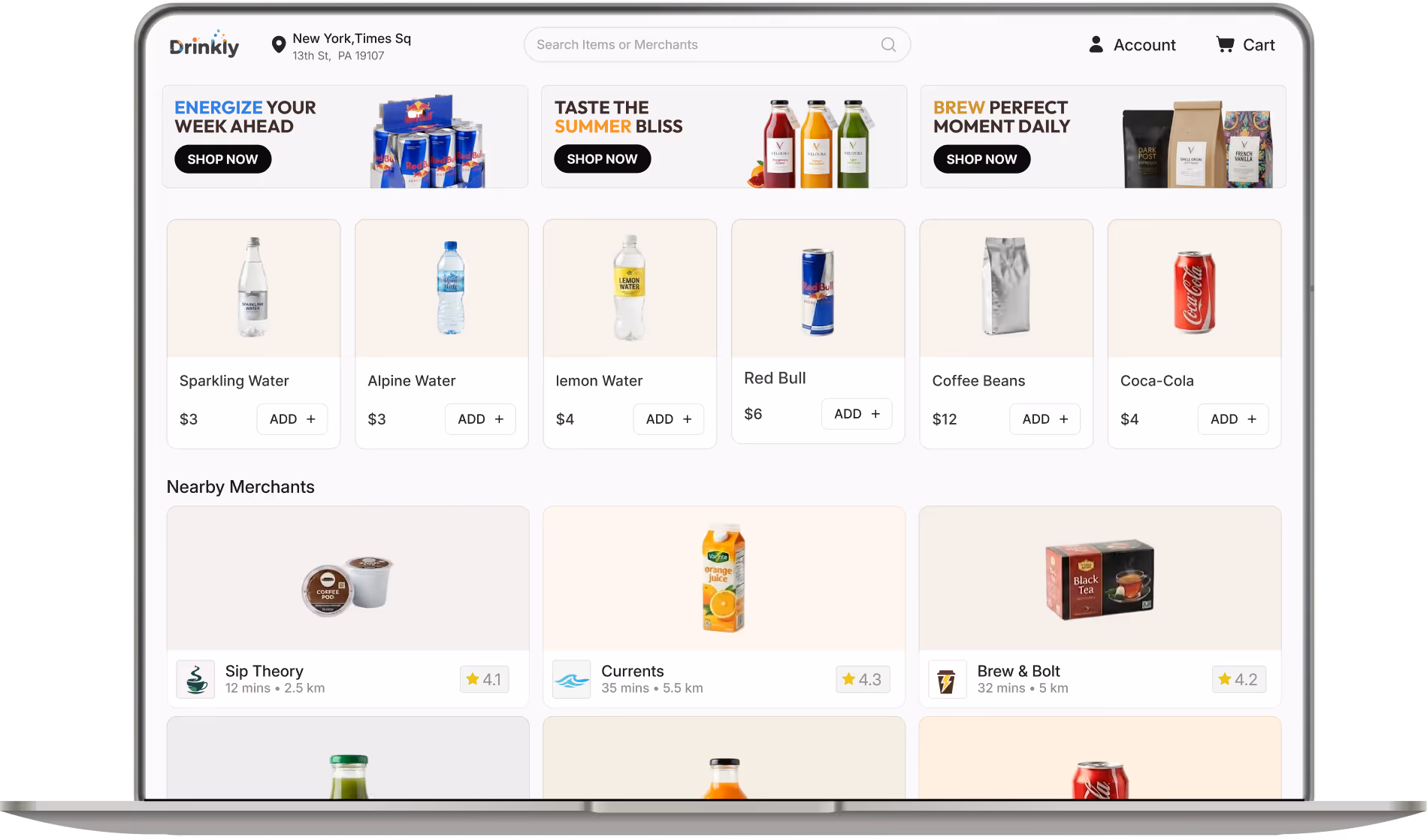Click "32 mins • 5 km" text
This screenshot has height=840, width=1427.
point(1023,688)
